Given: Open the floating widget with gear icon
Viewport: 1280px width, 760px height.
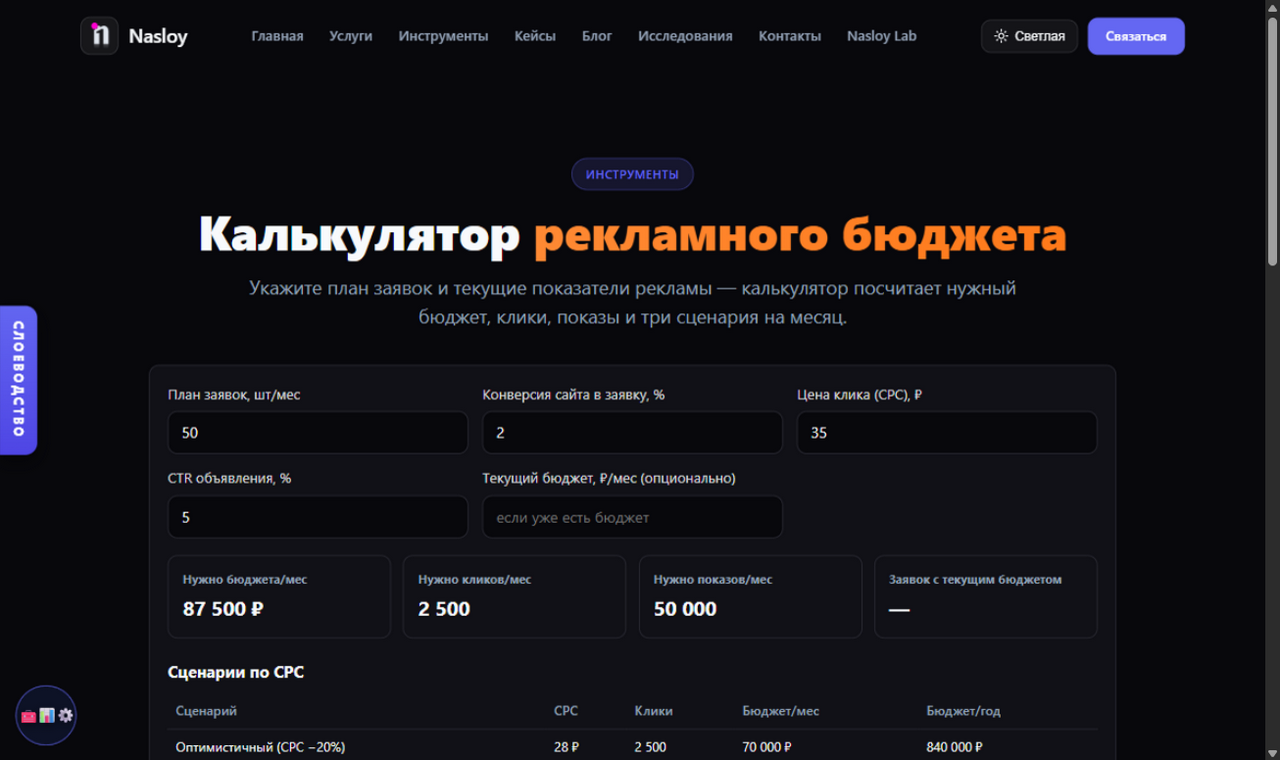Looking at the screenshot, I should (46, 715).
